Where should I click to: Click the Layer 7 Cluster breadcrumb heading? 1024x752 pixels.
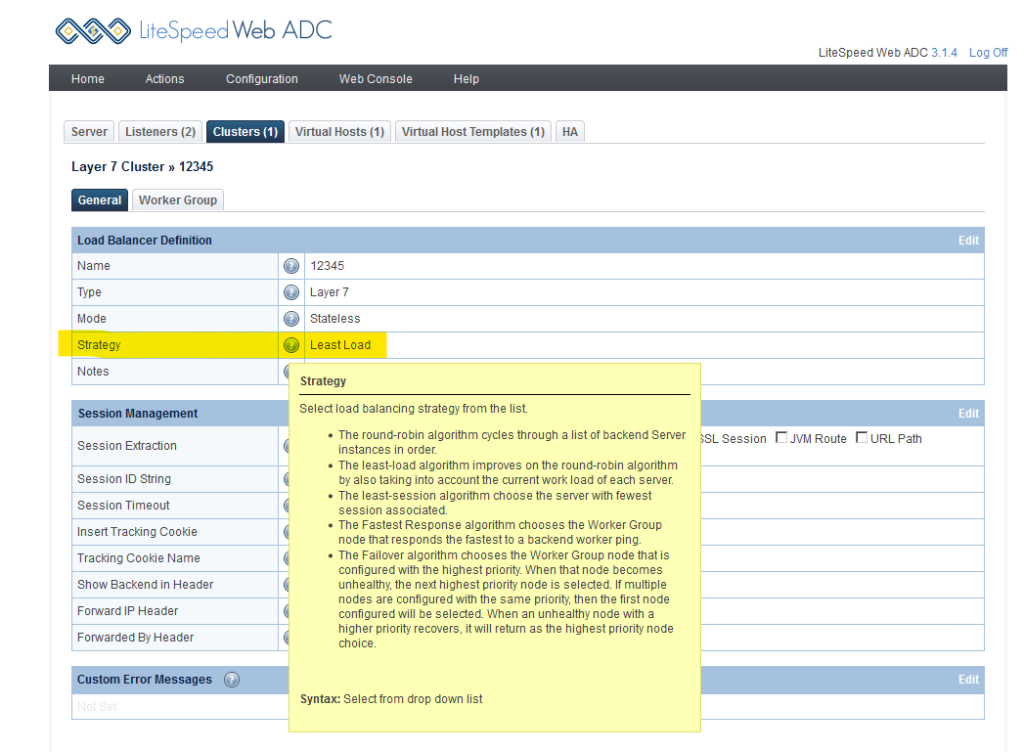(142, 166)
